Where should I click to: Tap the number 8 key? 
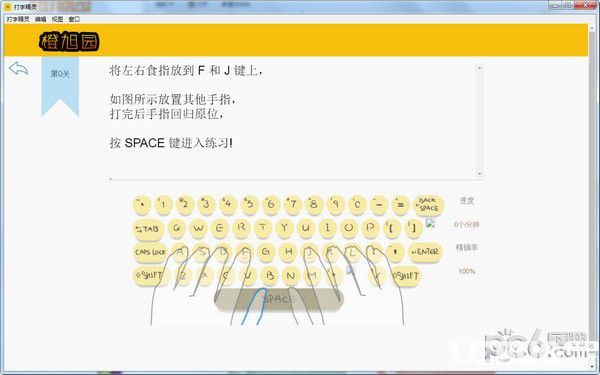click(314, 204)
